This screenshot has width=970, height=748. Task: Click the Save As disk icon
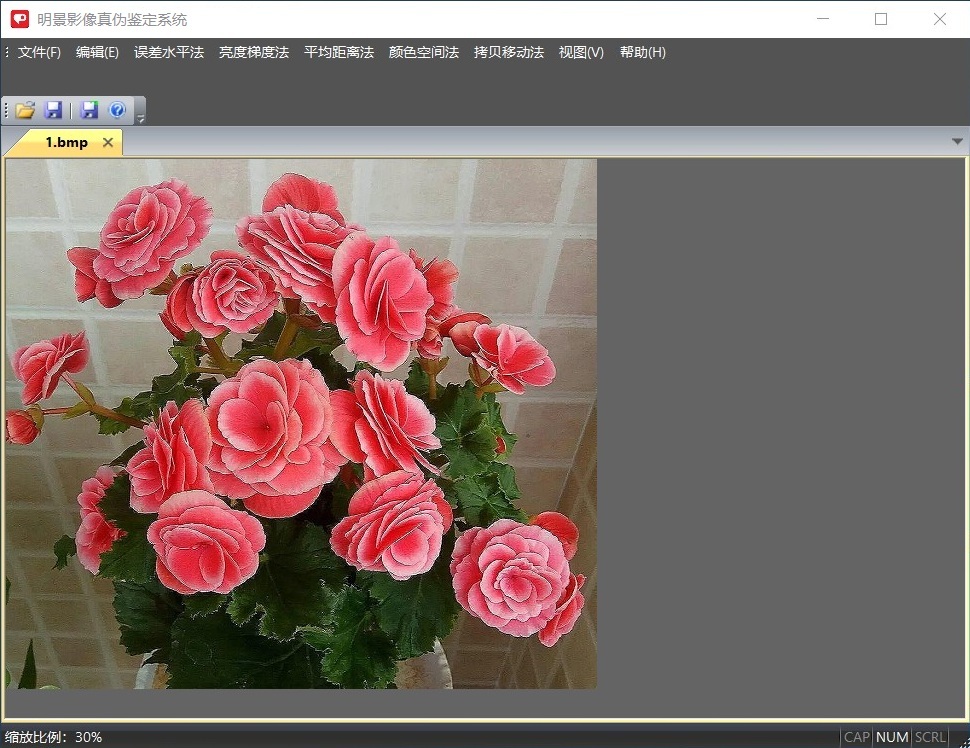(x=90, y=110)
